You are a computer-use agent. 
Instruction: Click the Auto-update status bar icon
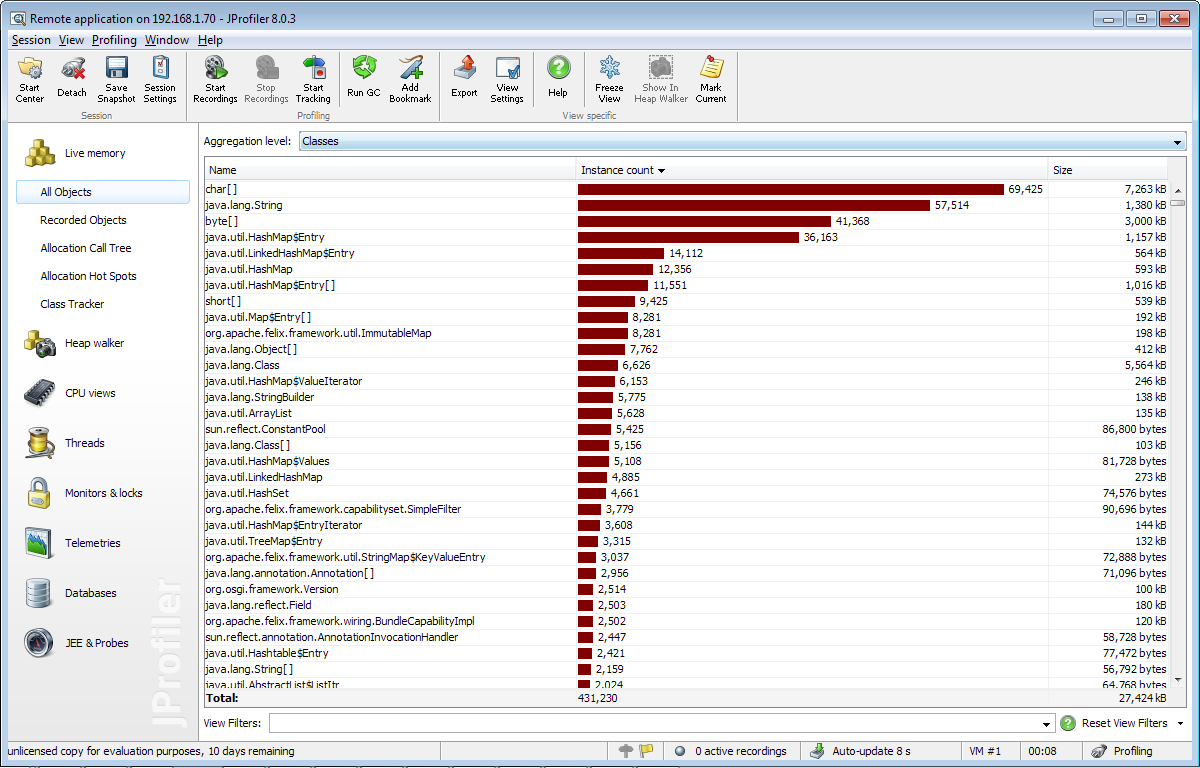pyautogui.click(x=817, y=751)
